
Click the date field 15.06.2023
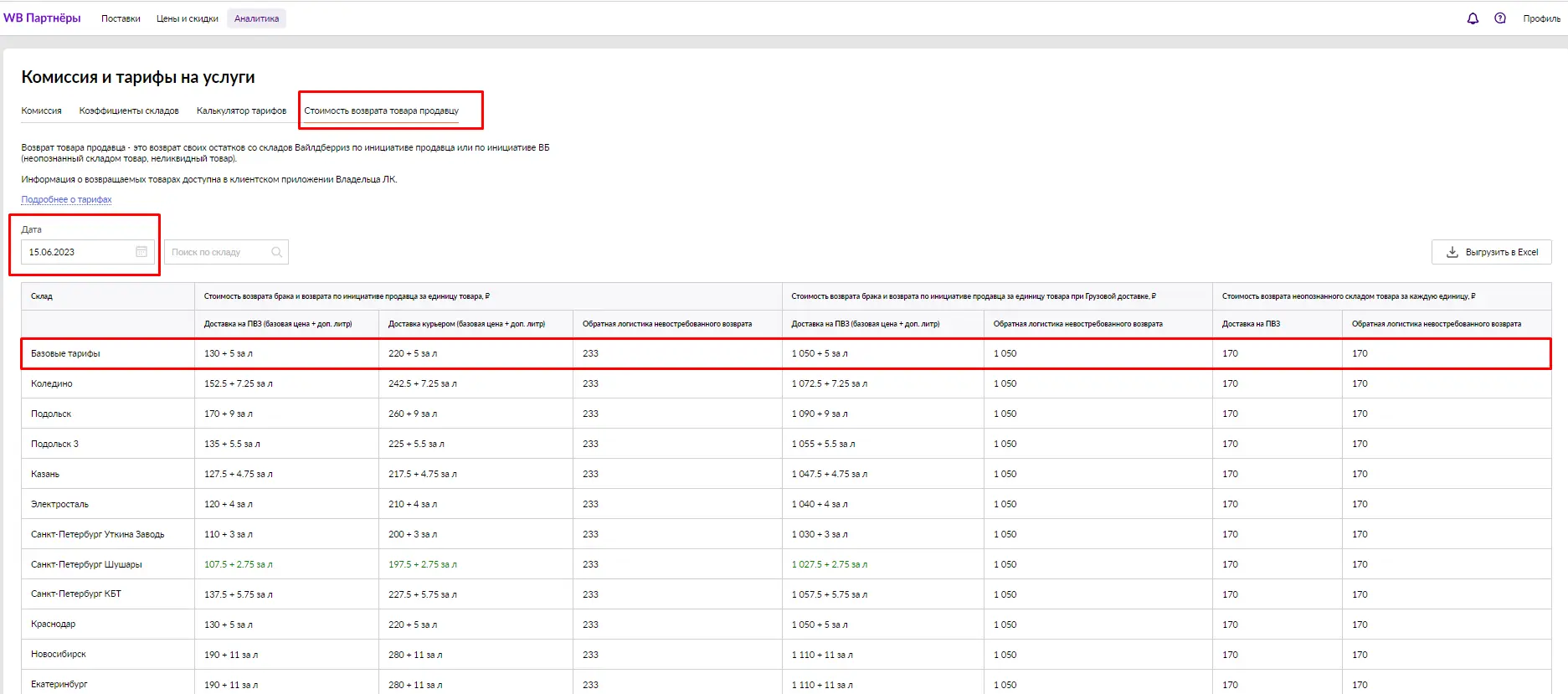click(87, 252)
